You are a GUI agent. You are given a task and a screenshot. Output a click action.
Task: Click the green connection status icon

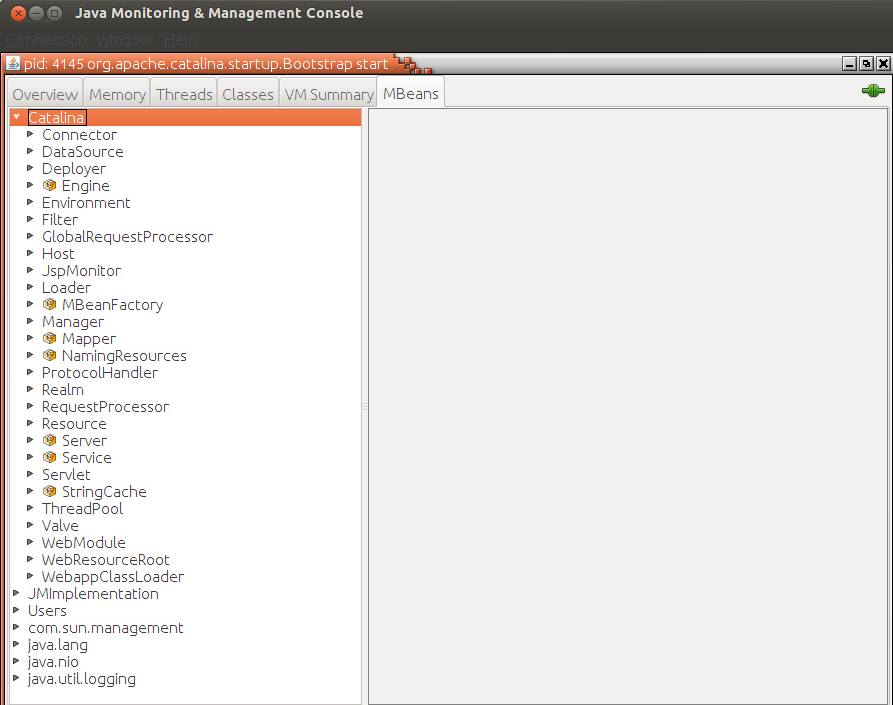coord(873,91)
